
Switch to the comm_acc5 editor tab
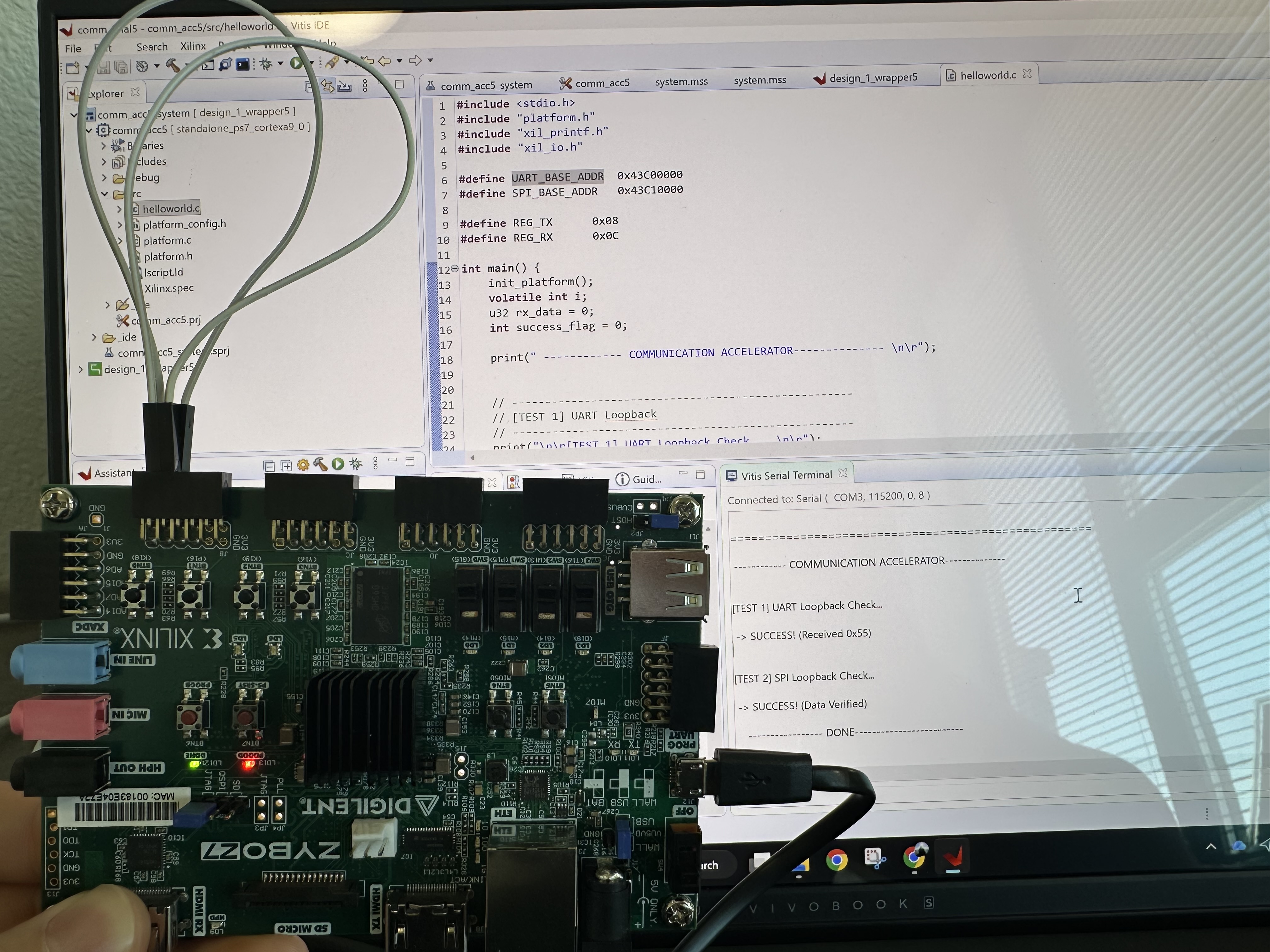595,83
